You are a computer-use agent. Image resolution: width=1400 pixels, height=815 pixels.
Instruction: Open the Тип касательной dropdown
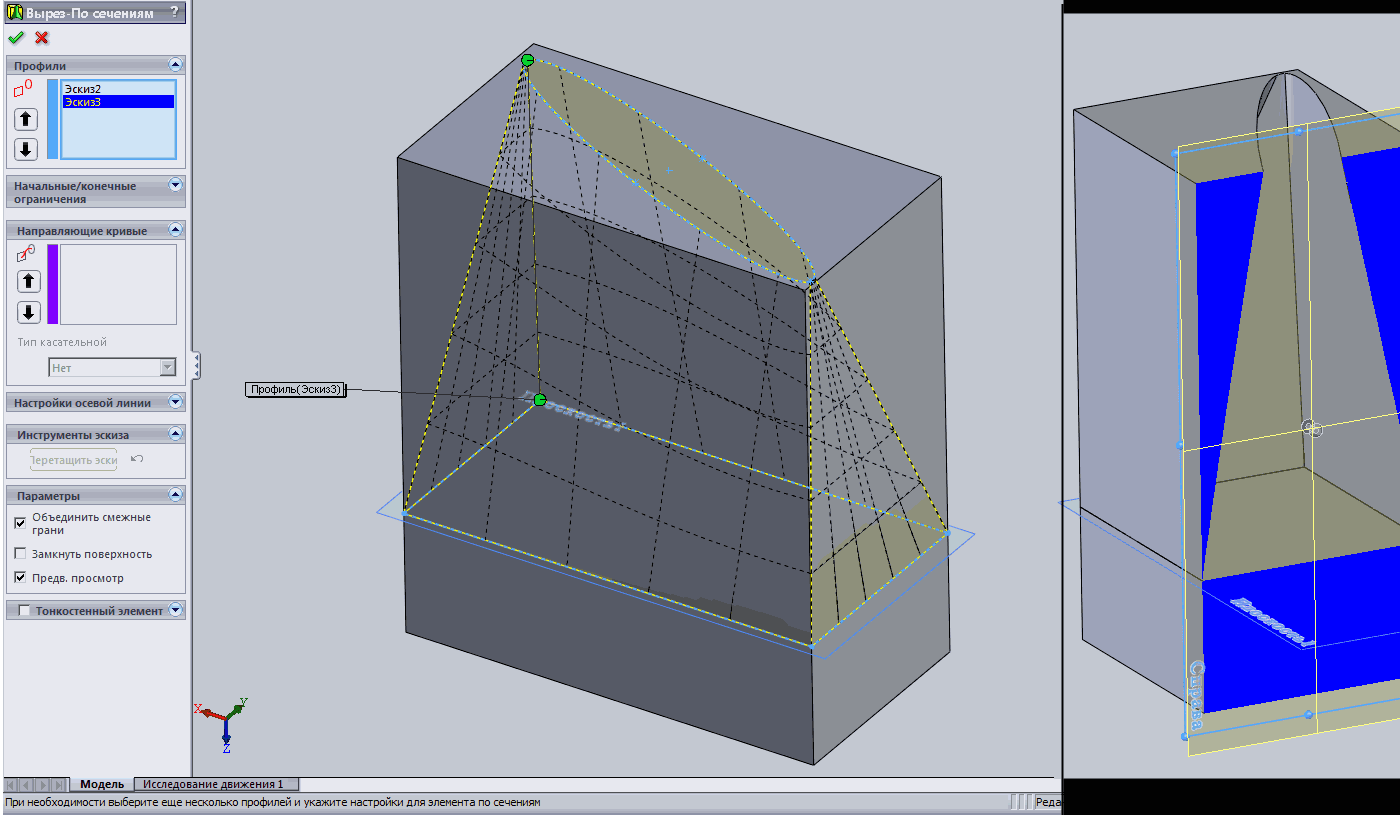click(x=167, y=368)
